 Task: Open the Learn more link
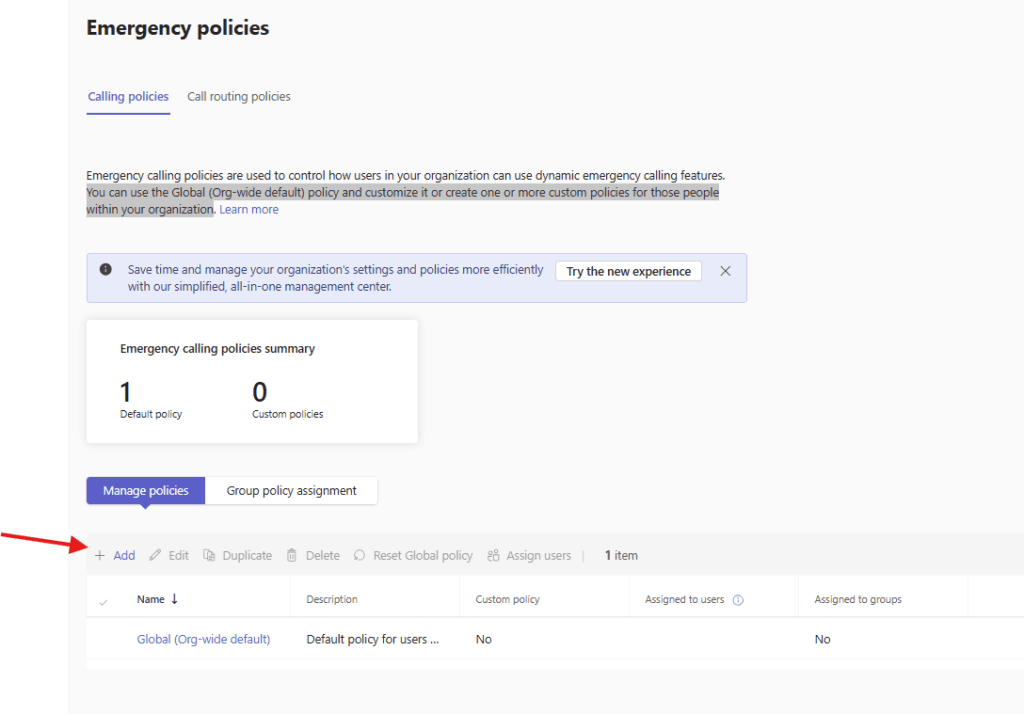249,210
